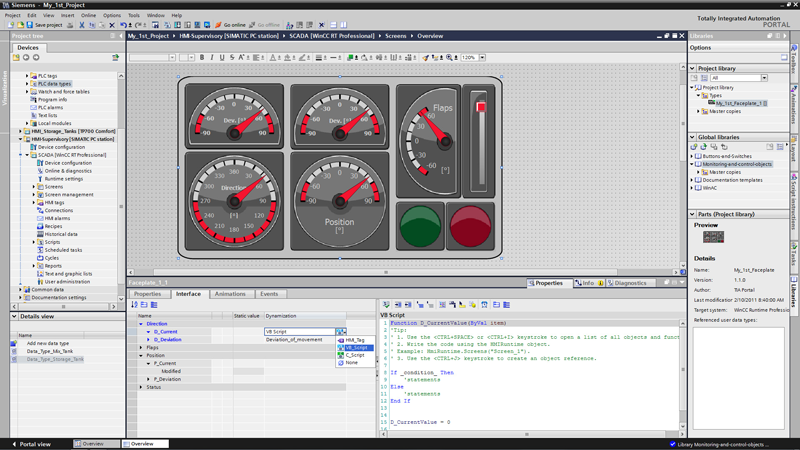Click the Cut scissors icon

pyautogui.click(x=82, y=25)
